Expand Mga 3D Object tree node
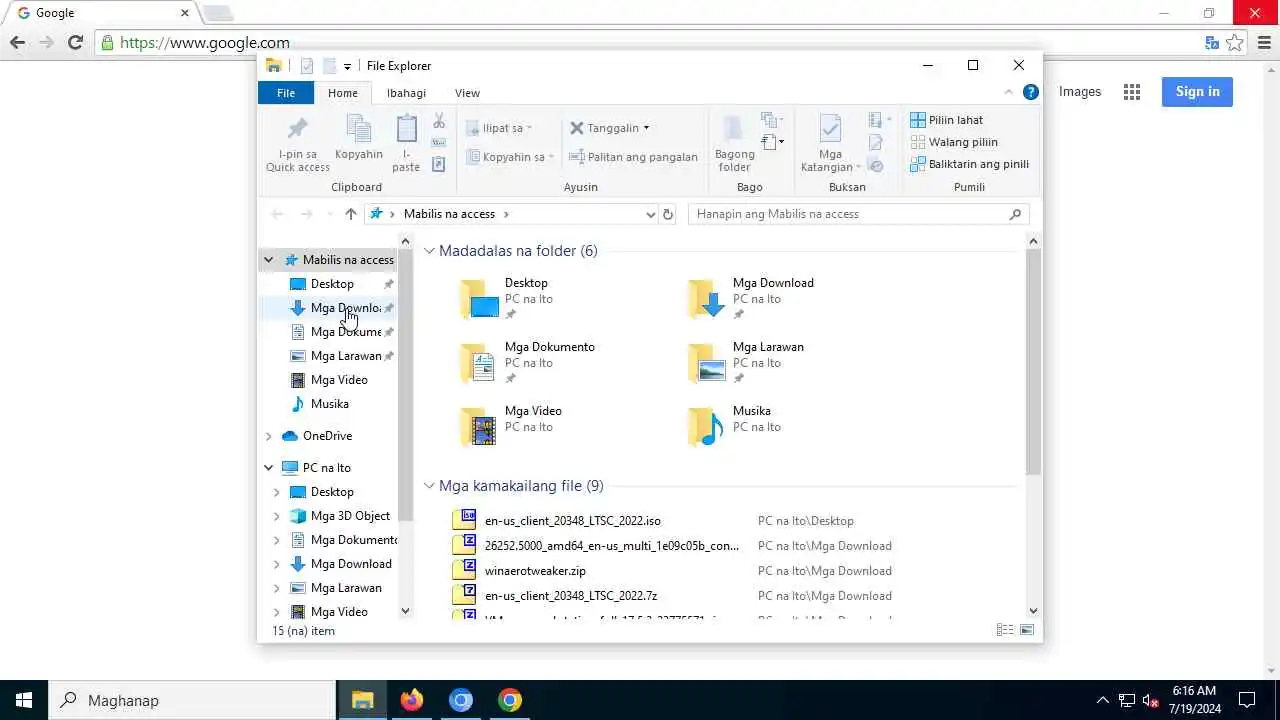The height and width of the screenshot is (720, 1280). (277, 516)
